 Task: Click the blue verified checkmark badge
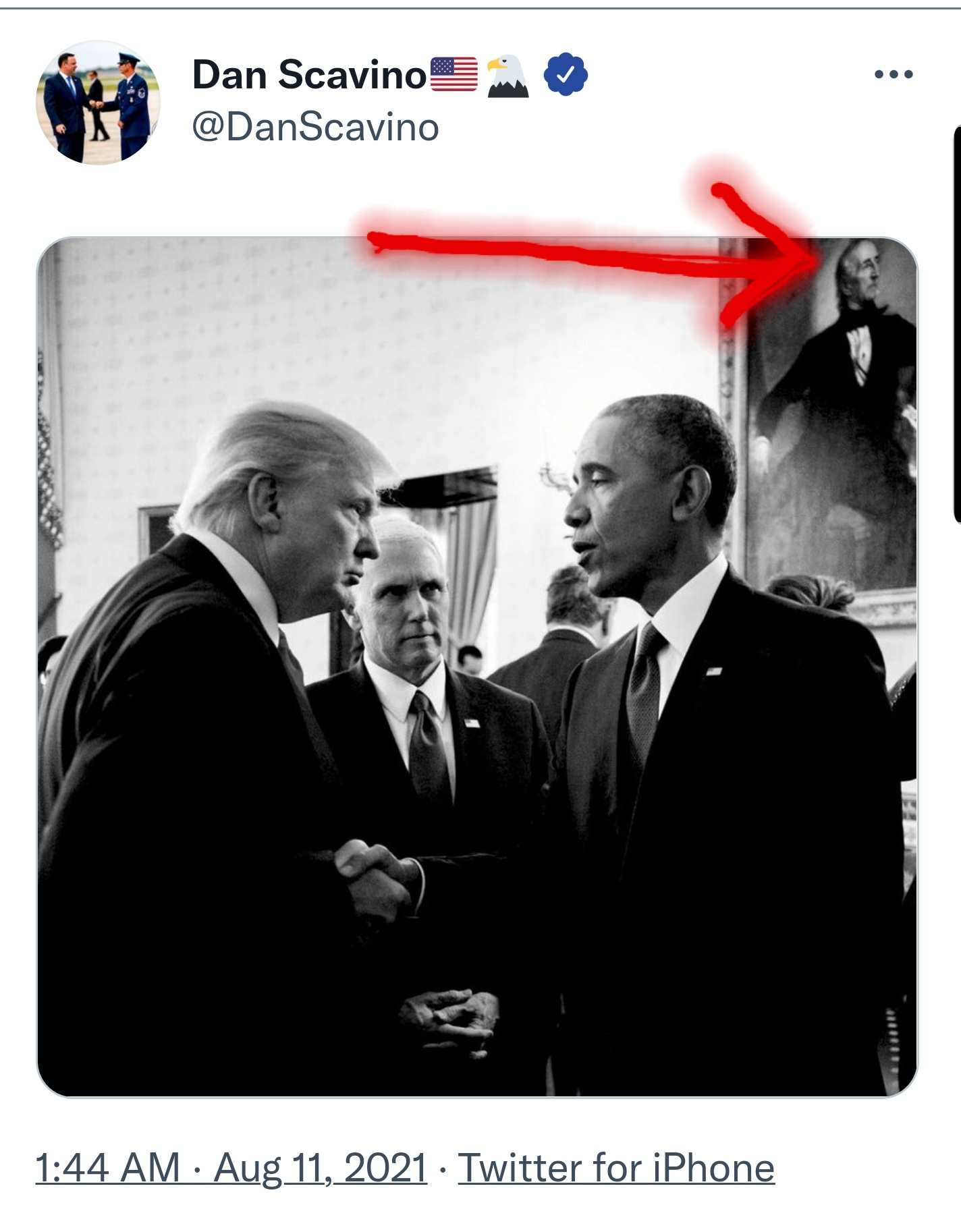566,75
